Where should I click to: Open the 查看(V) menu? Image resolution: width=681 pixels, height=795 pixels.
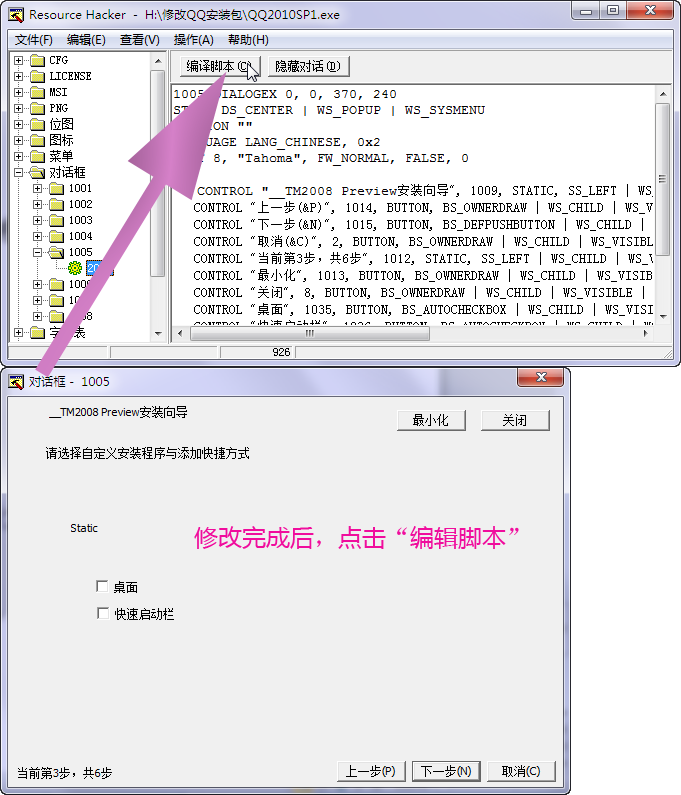pos(139,40)
